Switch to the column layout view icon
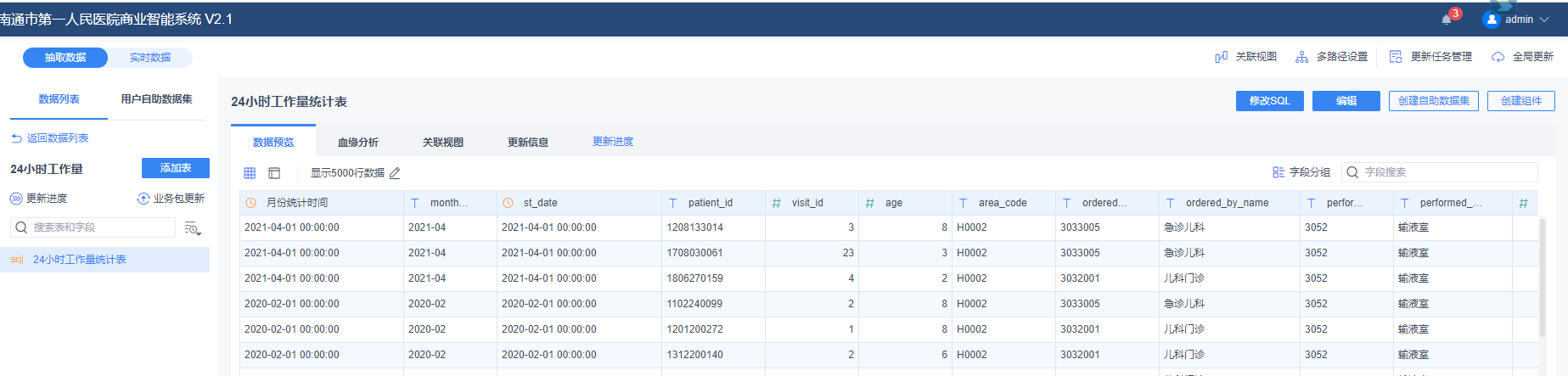The image size is (1568, 376). (x=274, y=173)
